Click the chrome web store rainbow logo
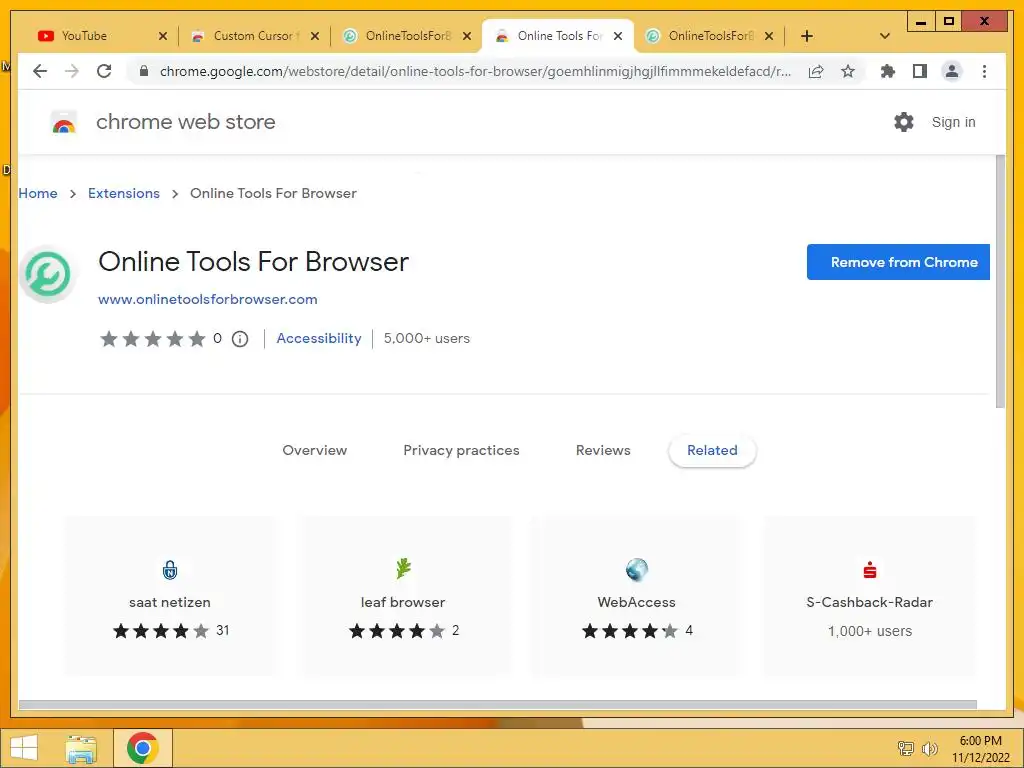The height and width of the screenshot is (768, 1024). click(x=64, y=122)
